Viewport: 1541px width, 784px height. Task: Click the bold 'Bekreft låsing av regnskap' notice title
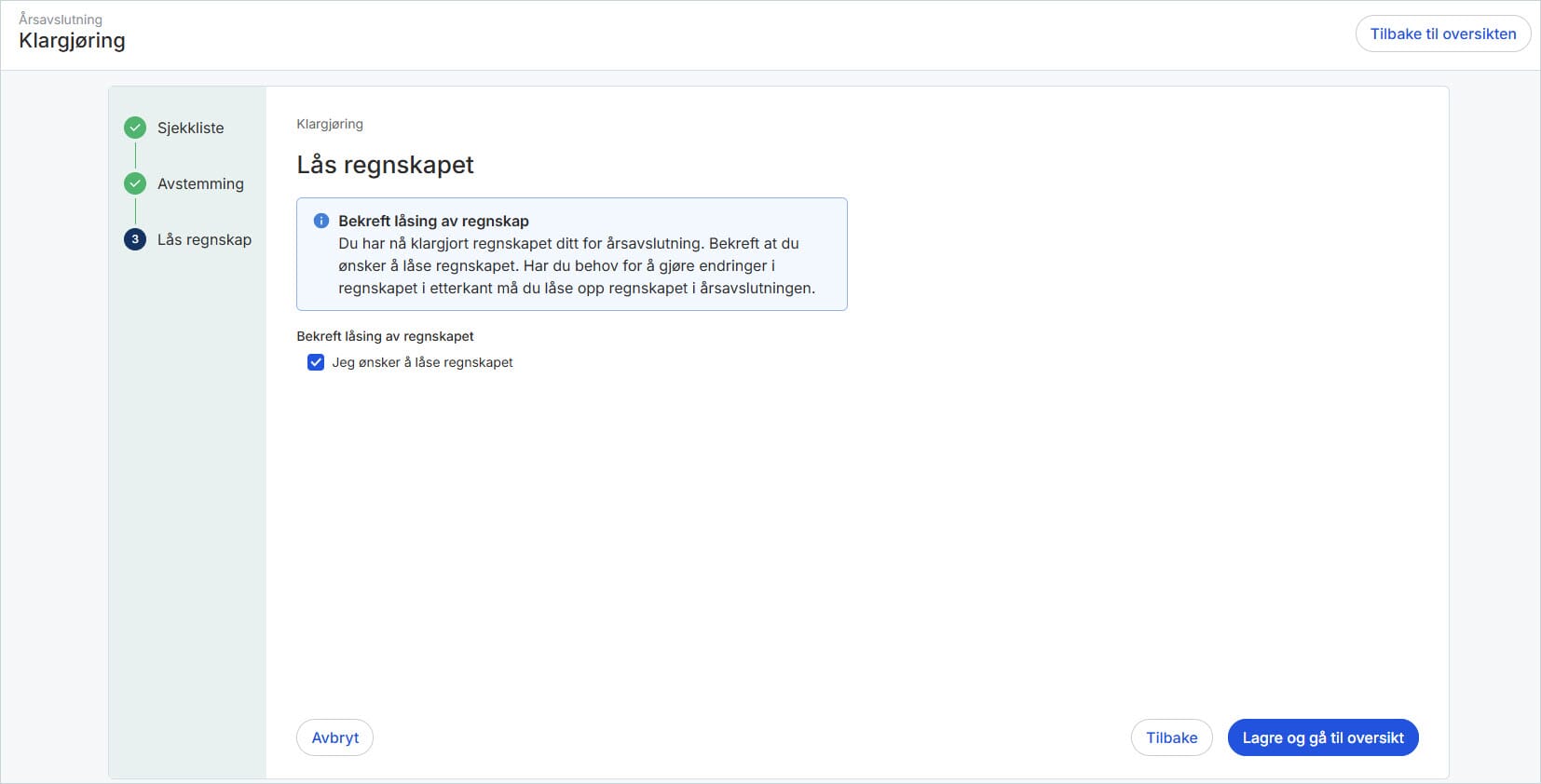(x=433, y=221)
